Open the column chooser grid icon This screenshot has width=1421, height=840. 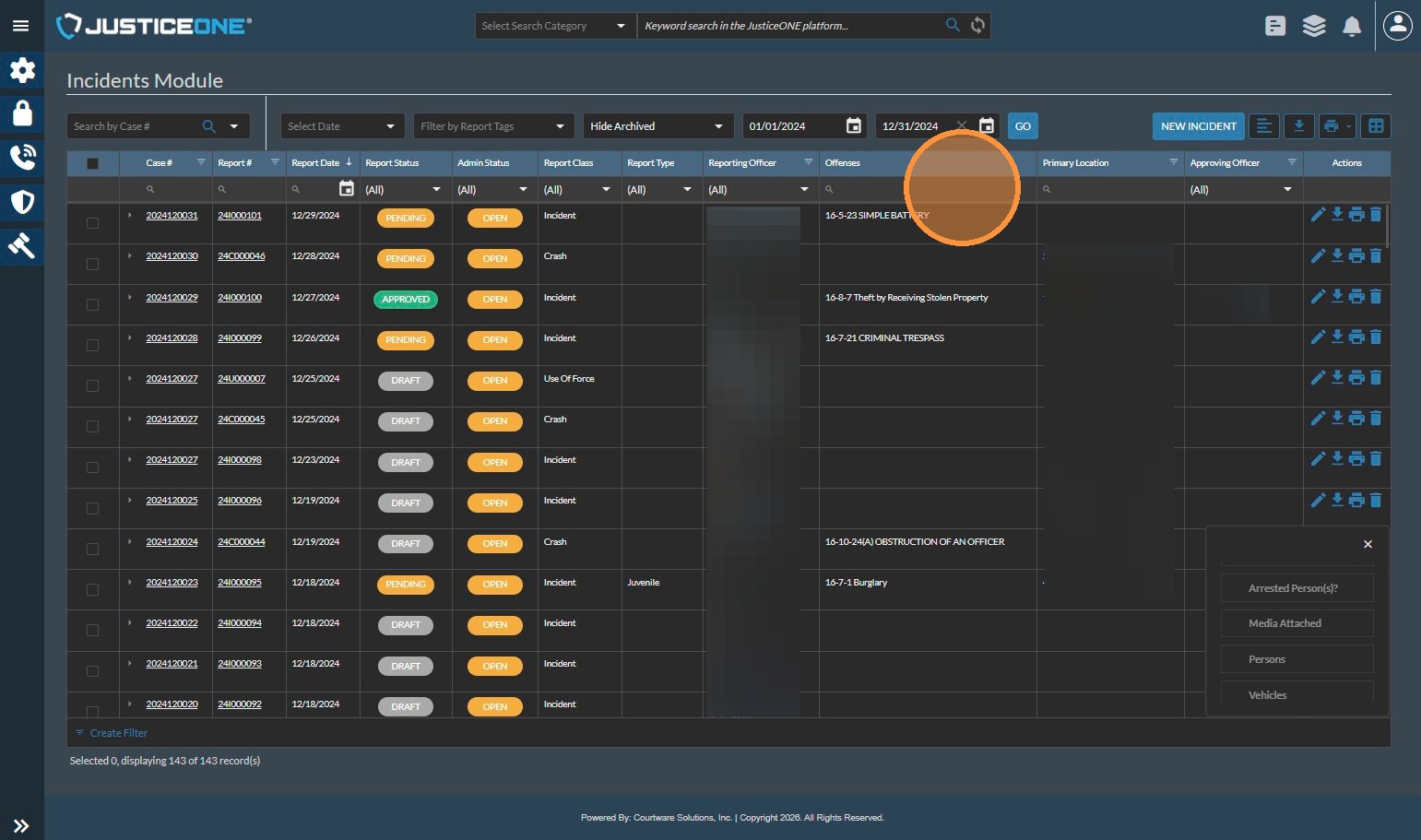pos(1376,126)
